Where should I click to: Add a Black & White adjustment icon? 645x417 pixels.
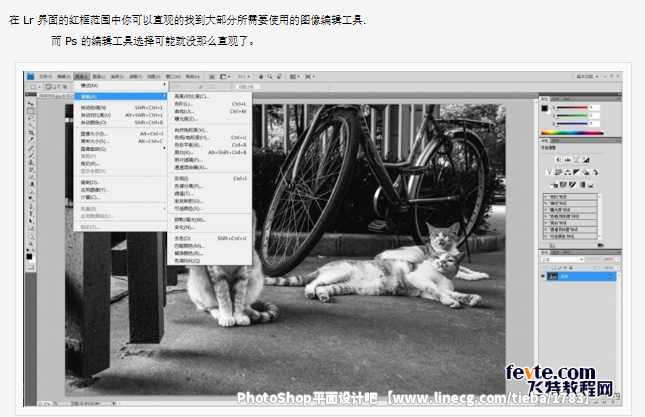577,172
